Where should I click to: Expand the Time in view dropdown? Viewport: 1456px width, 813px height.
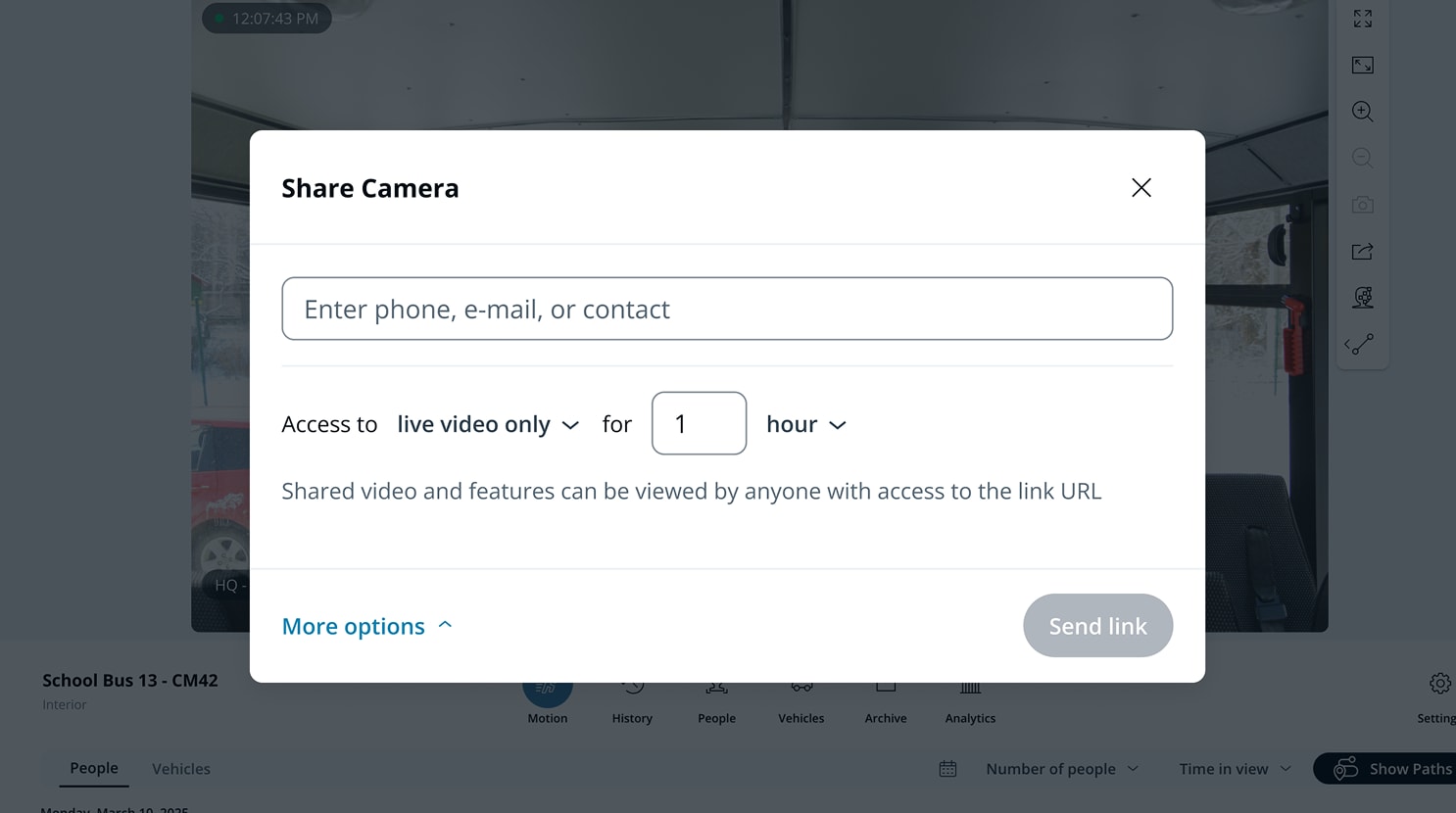pyautogui.click(x=1235, y=769)
